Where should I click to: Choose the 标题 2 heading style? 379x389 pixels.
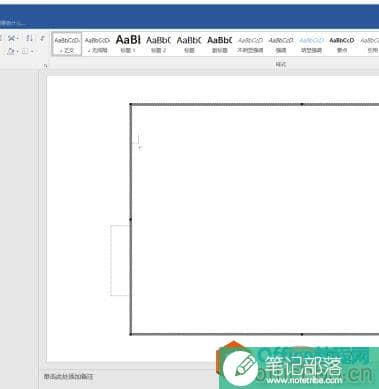click(158, 44)
